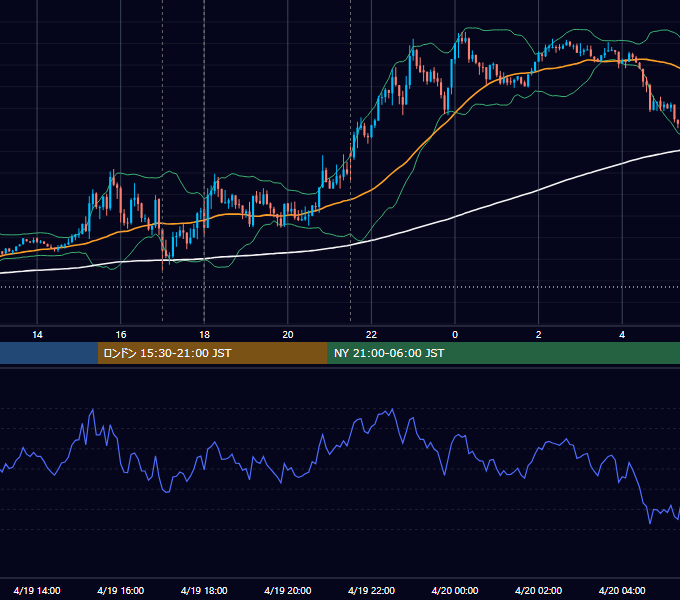Select the ロンドン 15:30-21:00 JST session band
Screen dimensions: 680x600
pos(212,353)
